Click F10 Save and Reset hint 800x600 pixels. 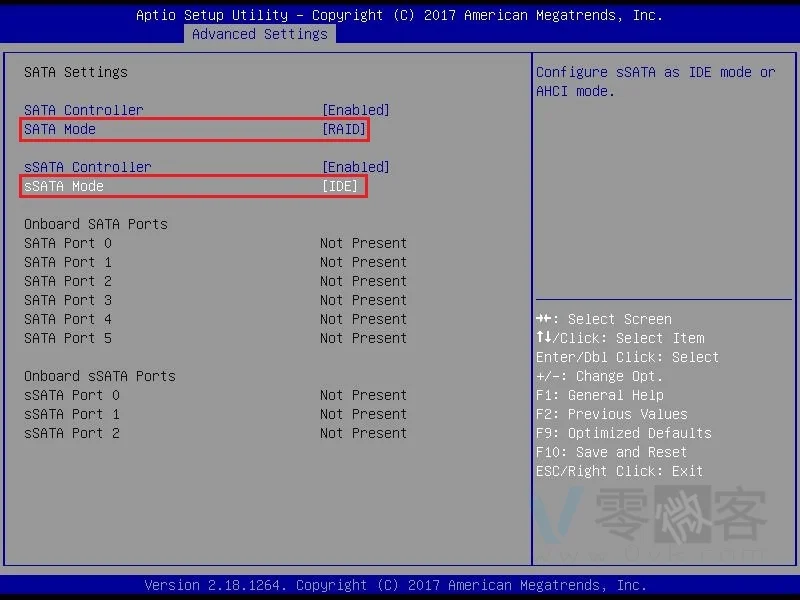pos(620,452)
